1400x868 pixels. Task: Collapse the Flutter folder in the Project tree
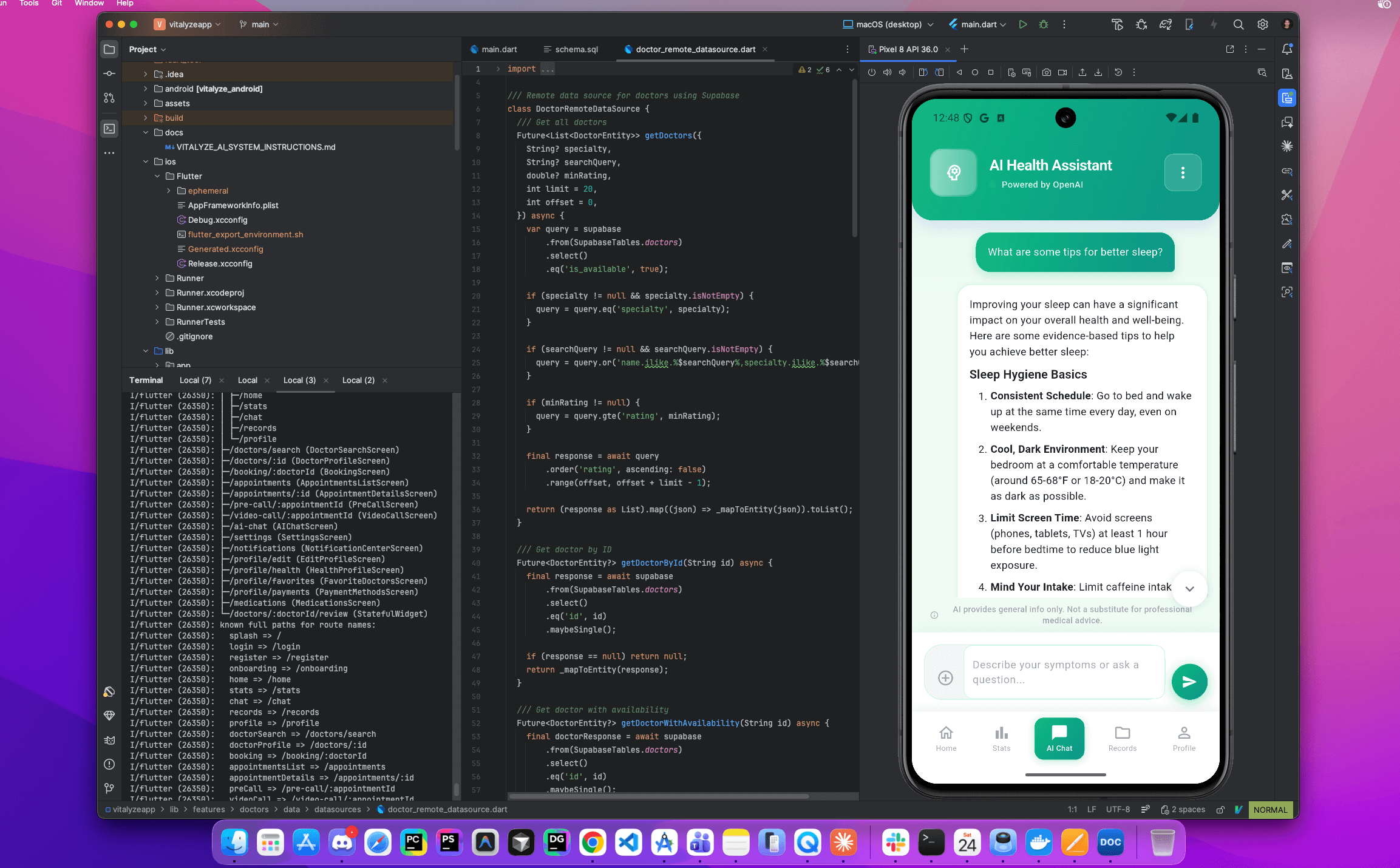coord(158,176)
